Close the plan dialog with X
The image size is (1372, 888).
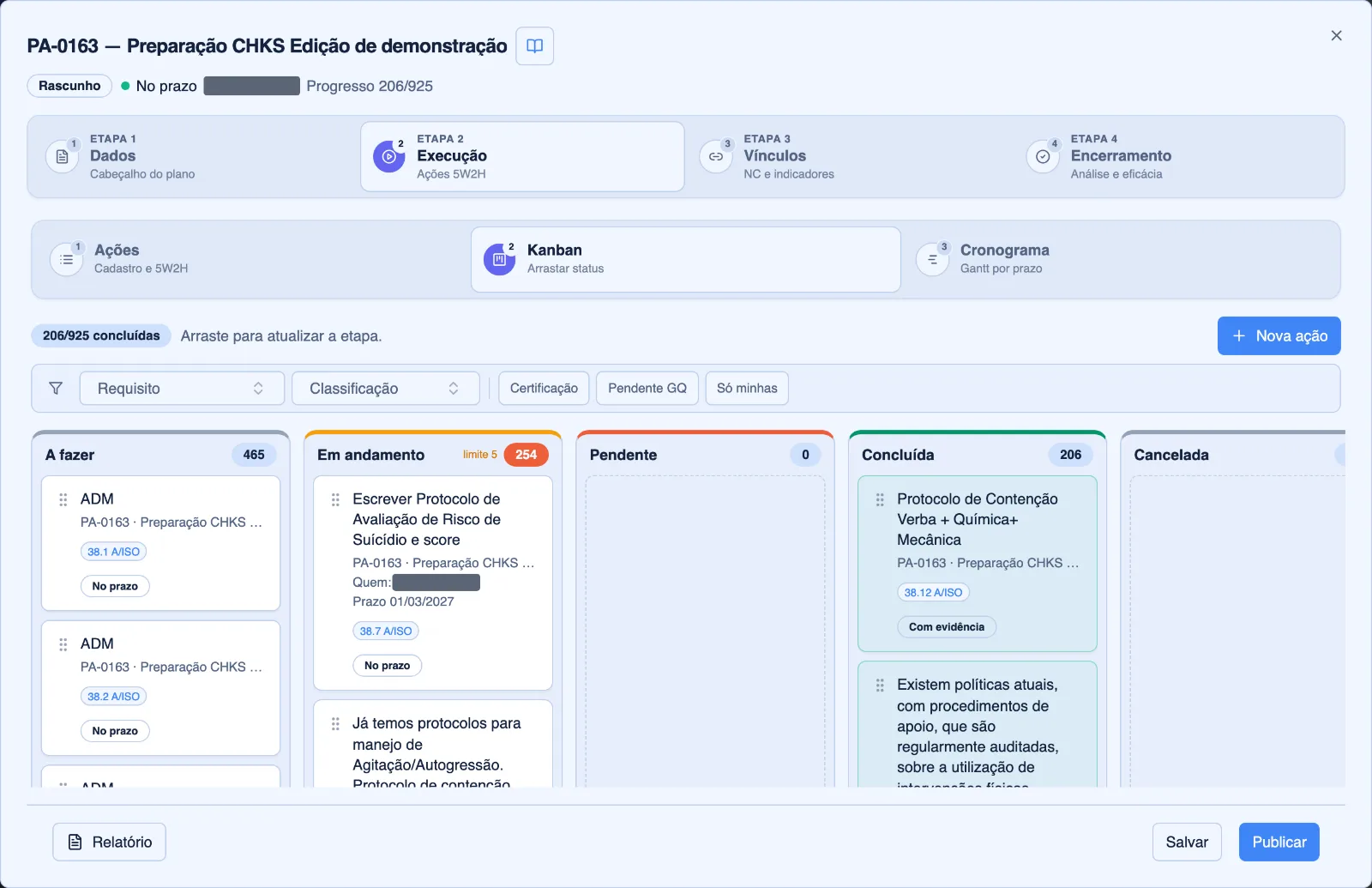coord(1336,36)
